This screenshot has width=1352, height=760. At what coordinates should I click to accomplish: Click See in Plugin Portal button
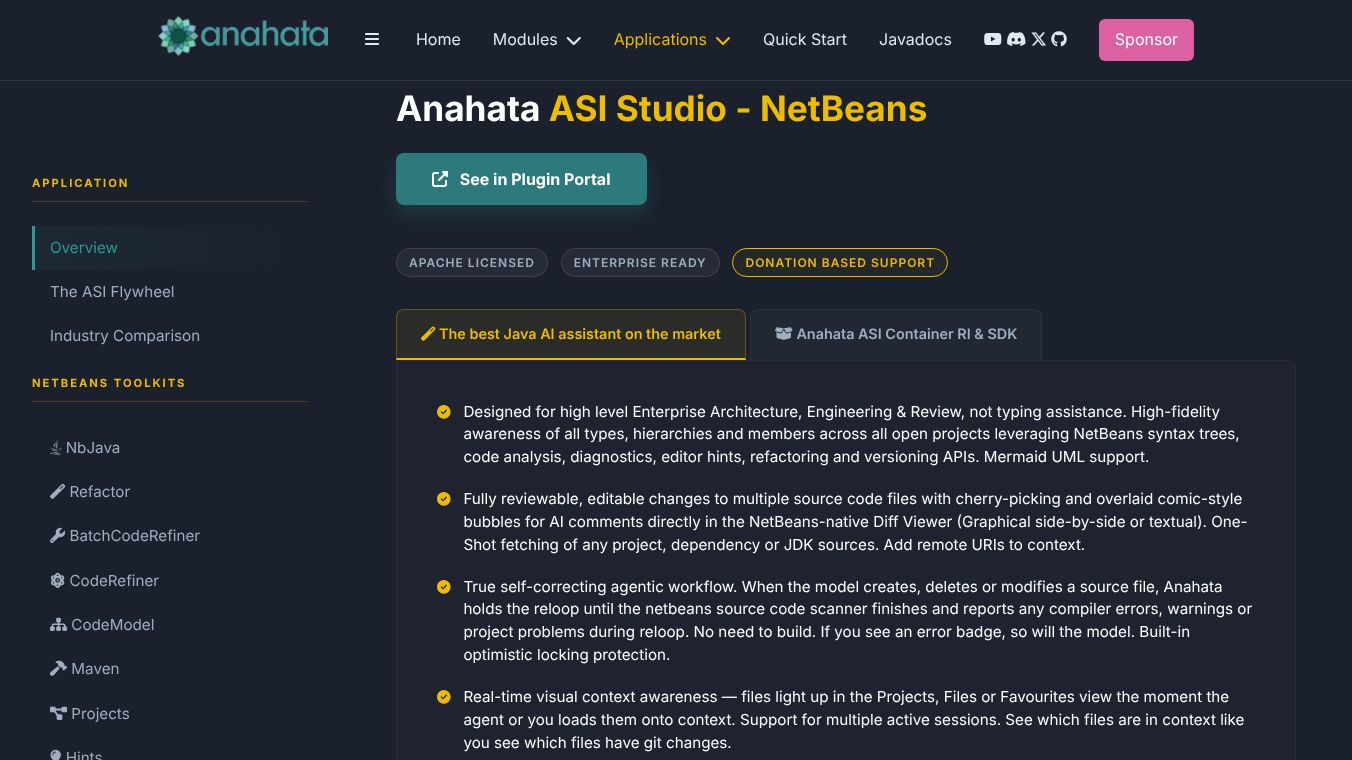click(521, 179)
